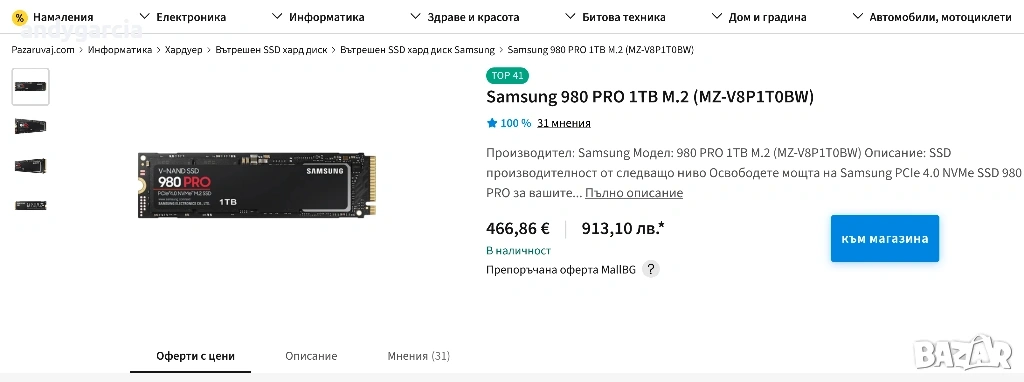Click the към магазина button
Screen dimensions: 1024x382
885,238
